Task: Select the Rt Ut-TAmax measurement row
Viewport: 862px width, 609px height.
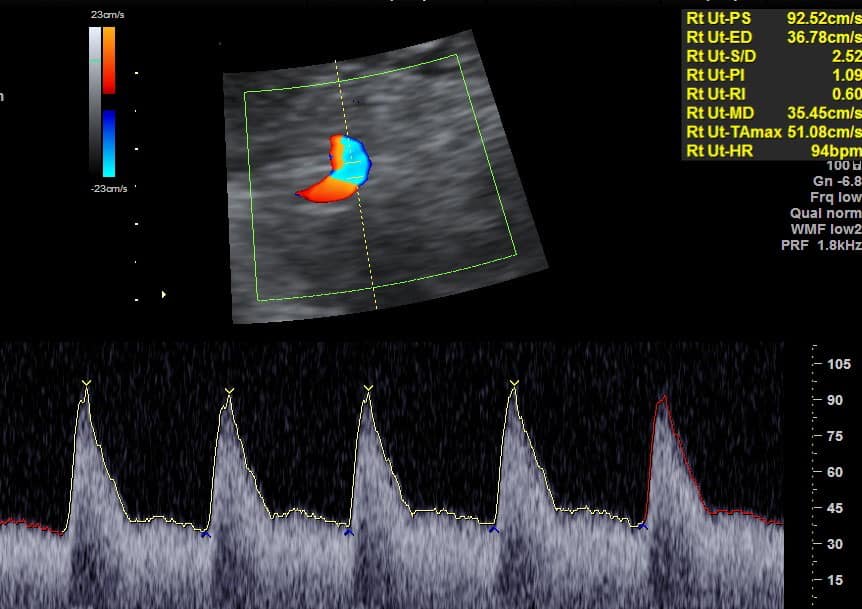Action: point(772,132)
